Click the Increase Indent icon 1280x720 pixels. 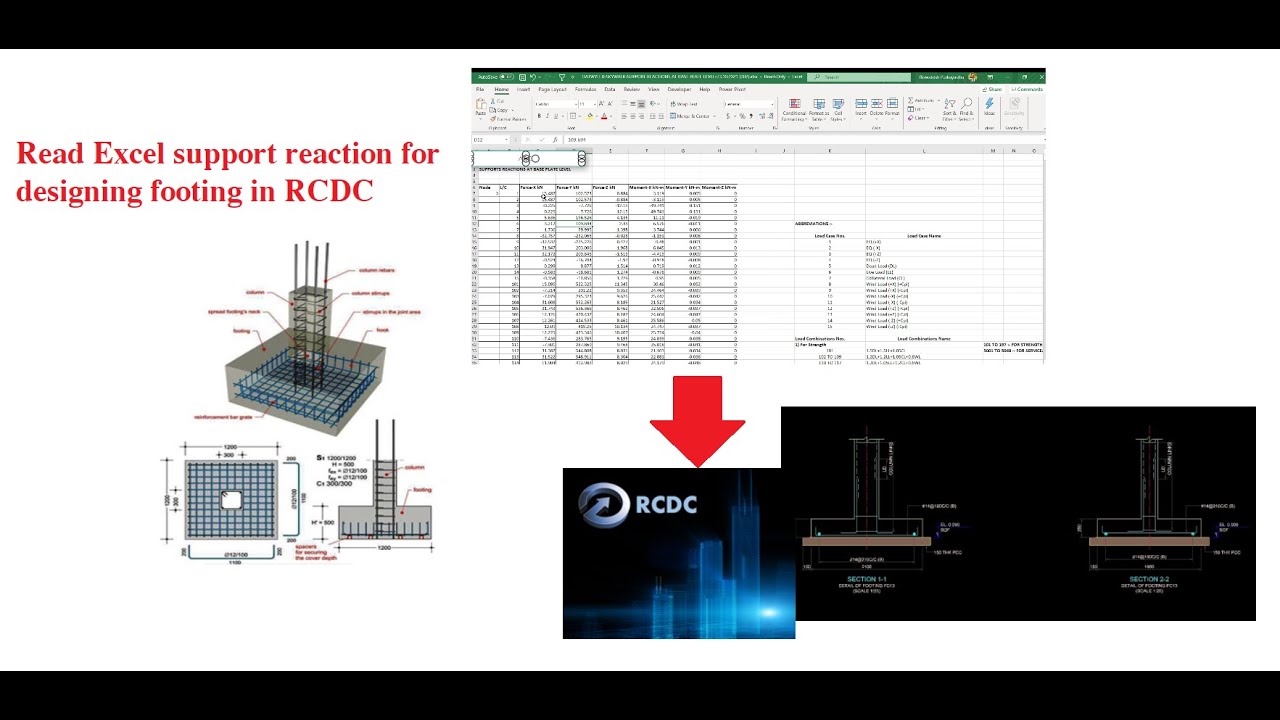click(x=661, y=116)
